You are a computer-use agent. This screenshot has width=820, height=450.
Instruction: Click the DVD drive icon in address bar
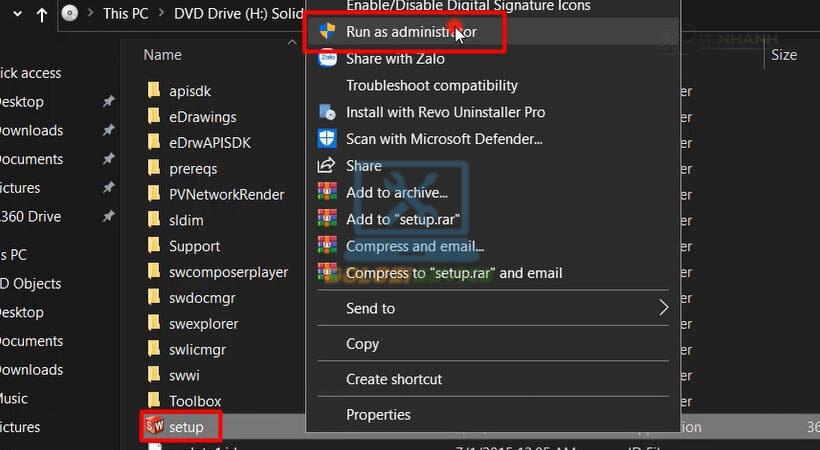[69, 14]
